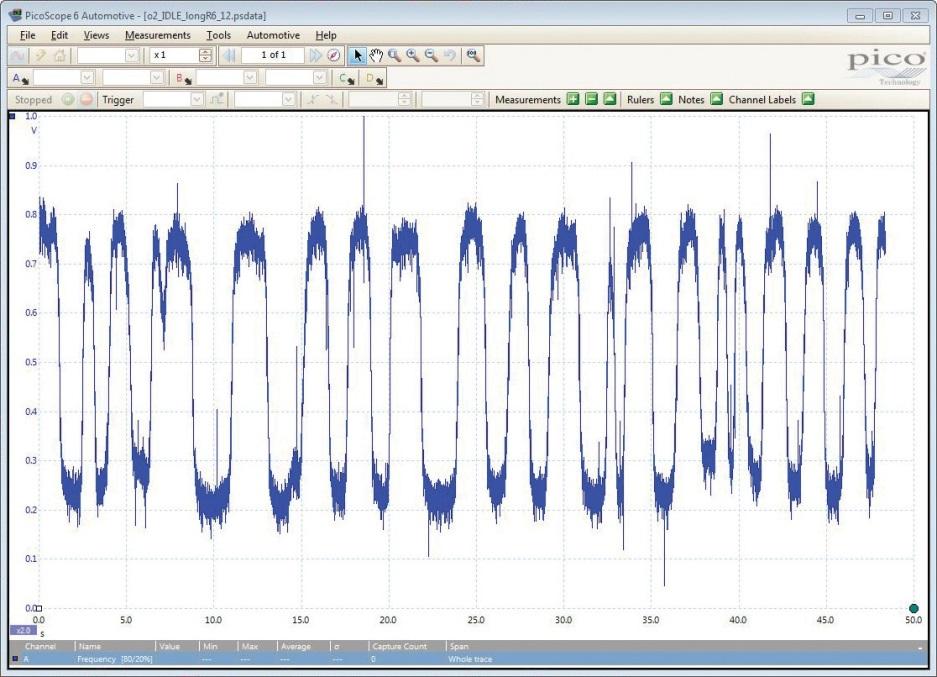
Task: Go to the first waveform buffer
Action: click(x=229, y=56)
